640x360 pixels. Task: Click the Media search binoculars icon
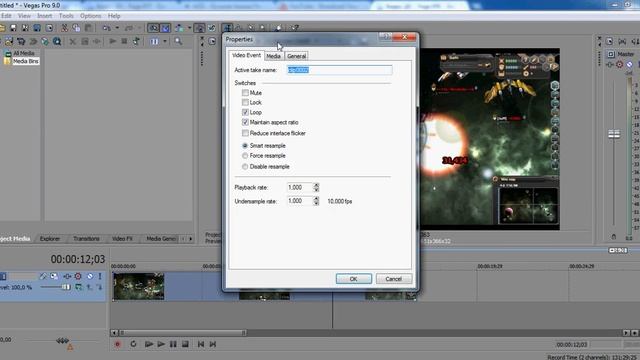coord(57,41)
